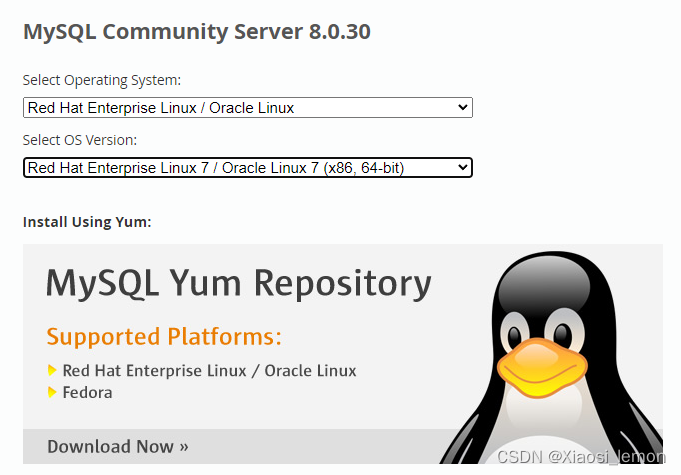Click the 'Select Operating System:' label

coord(102,80)
